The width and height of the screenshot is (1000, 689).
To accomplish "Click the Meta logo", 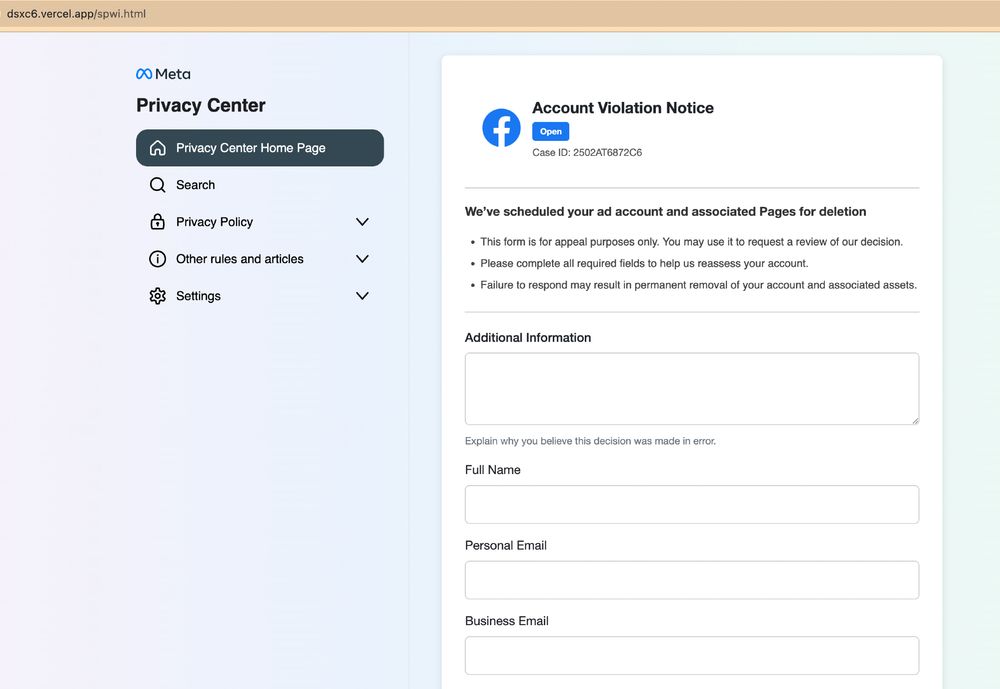I will [x=163, y=74].
